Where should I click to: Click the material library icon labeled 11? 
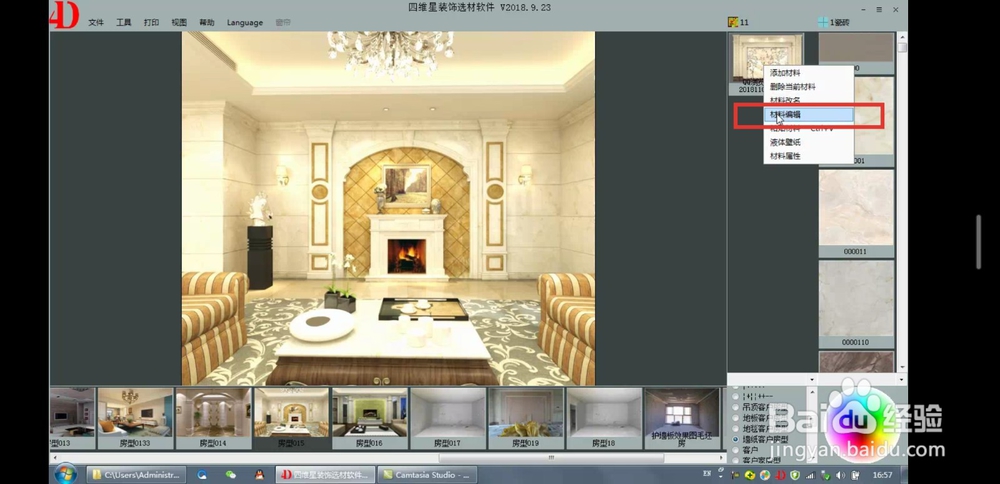[x=733, y=22]
